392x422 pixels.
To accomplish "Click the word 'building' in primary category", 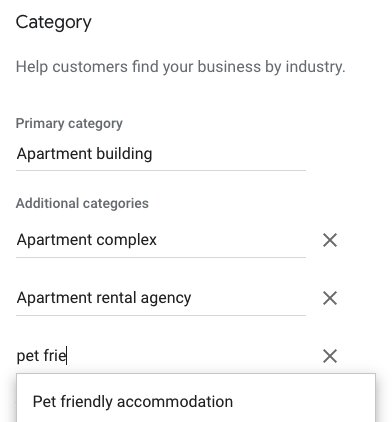I will point(124,154).
